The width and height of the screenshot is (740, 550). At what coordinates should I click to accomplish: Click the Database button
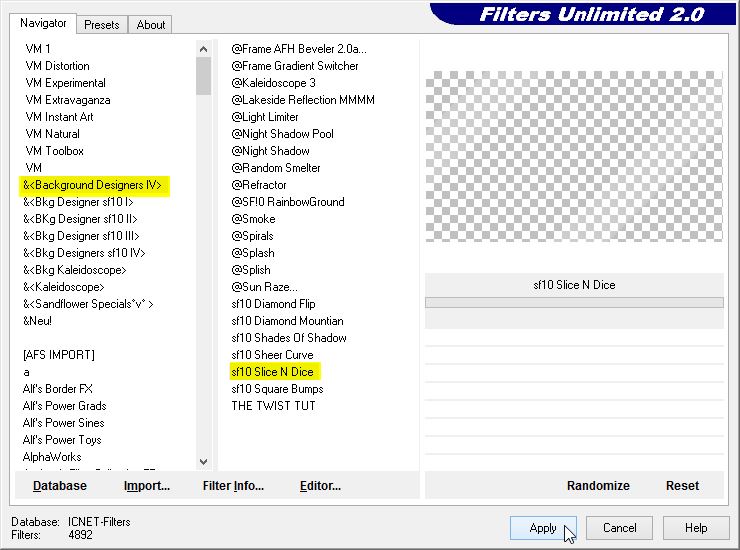[60, 486]
